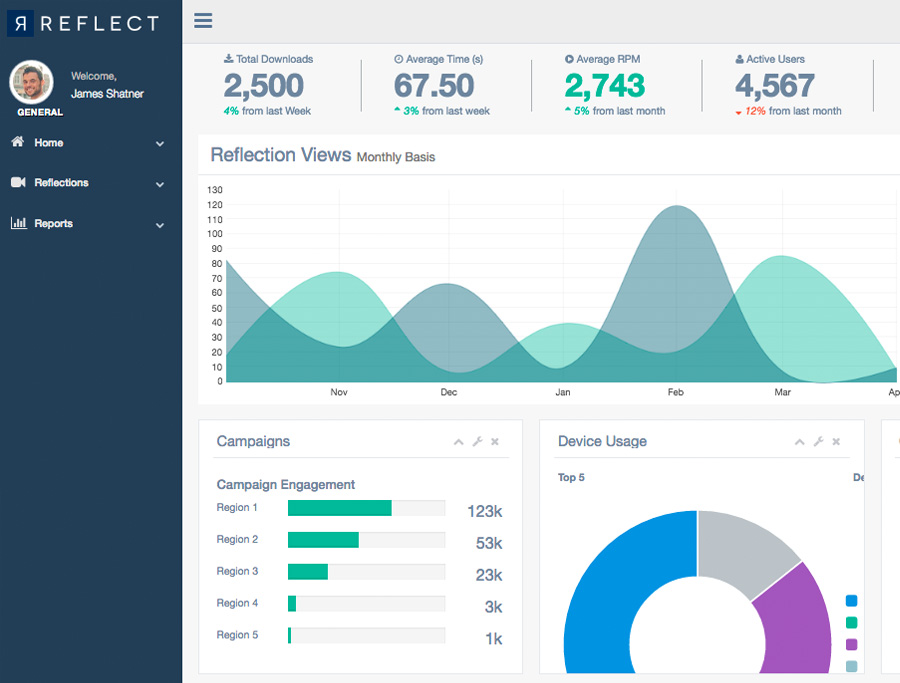Collapse the Device Usage panel

coord(799,441)
